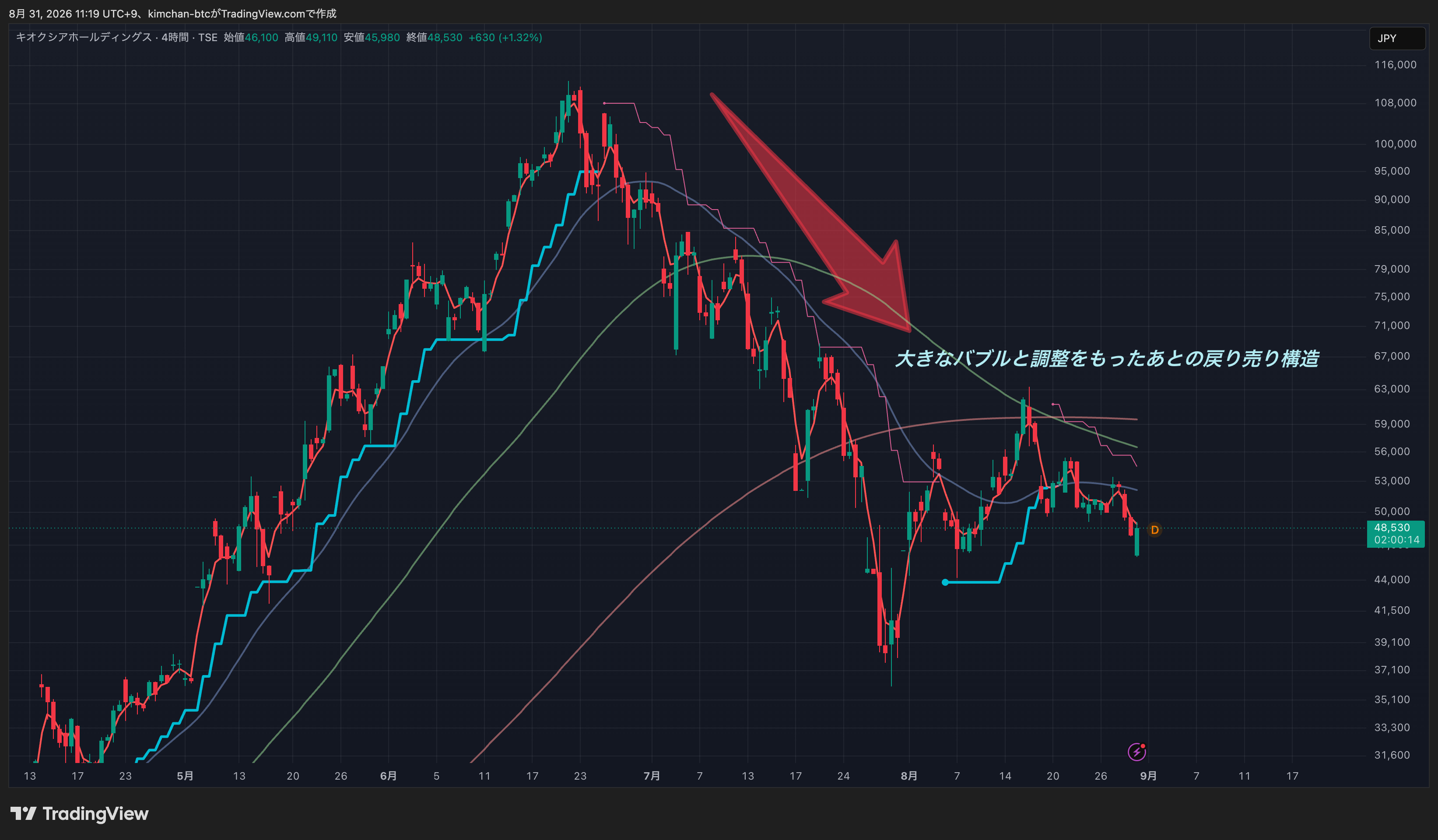Click the 79,000 price axis label
The image size is (1438, 840).
click(1392, 269)
